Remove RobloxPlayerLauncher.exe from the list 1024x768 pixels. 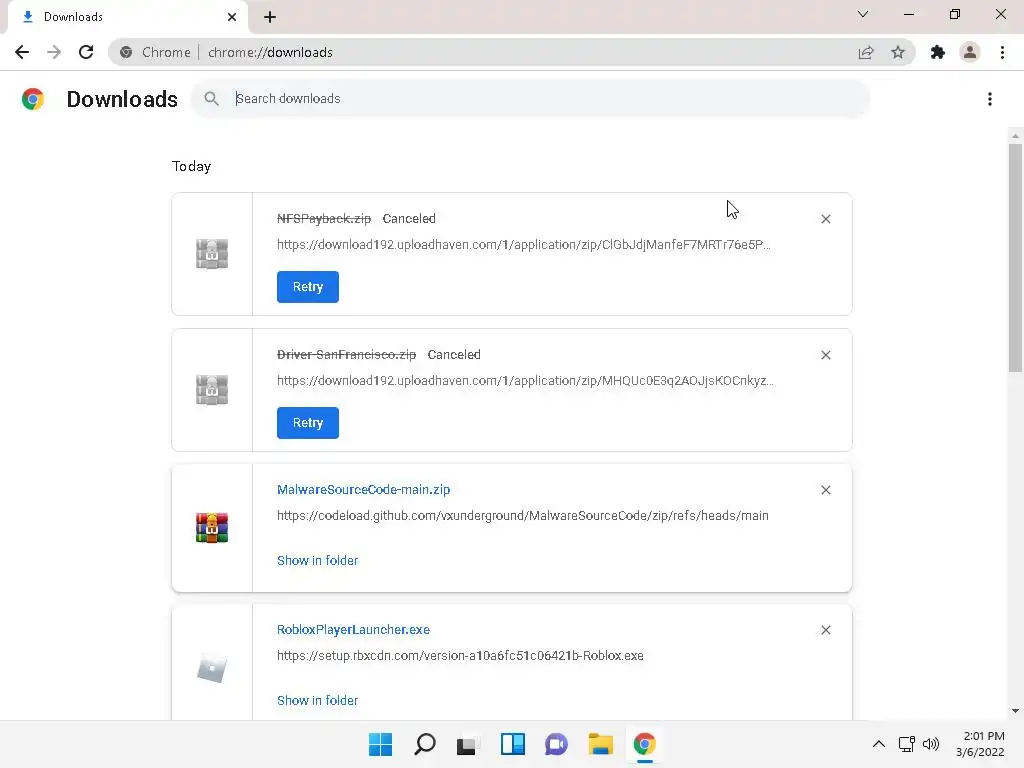click(825, 630)
